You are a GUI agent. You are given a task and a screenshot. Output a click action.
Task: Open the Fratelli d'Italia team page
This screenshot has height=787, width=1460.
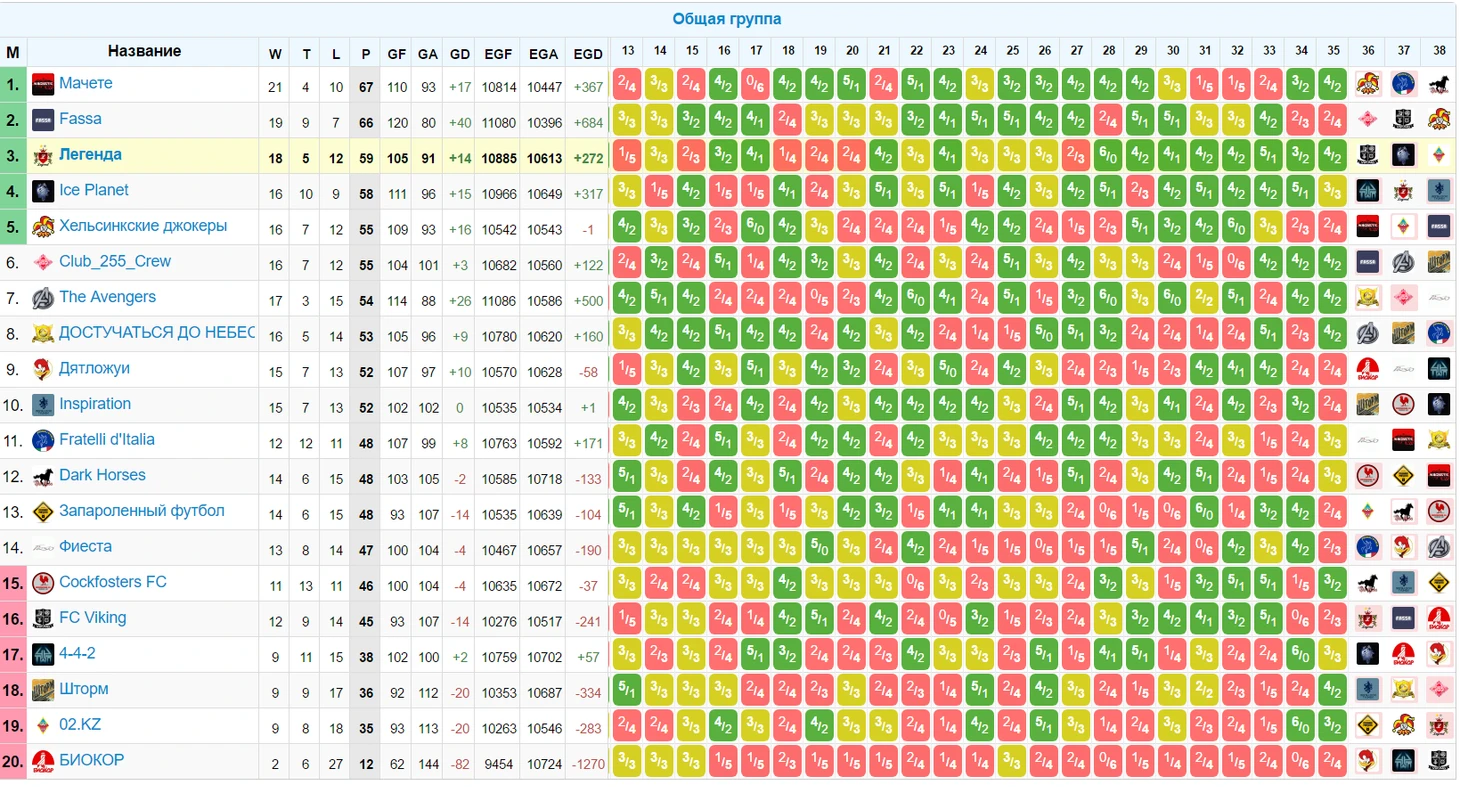(x=107, y=440)
